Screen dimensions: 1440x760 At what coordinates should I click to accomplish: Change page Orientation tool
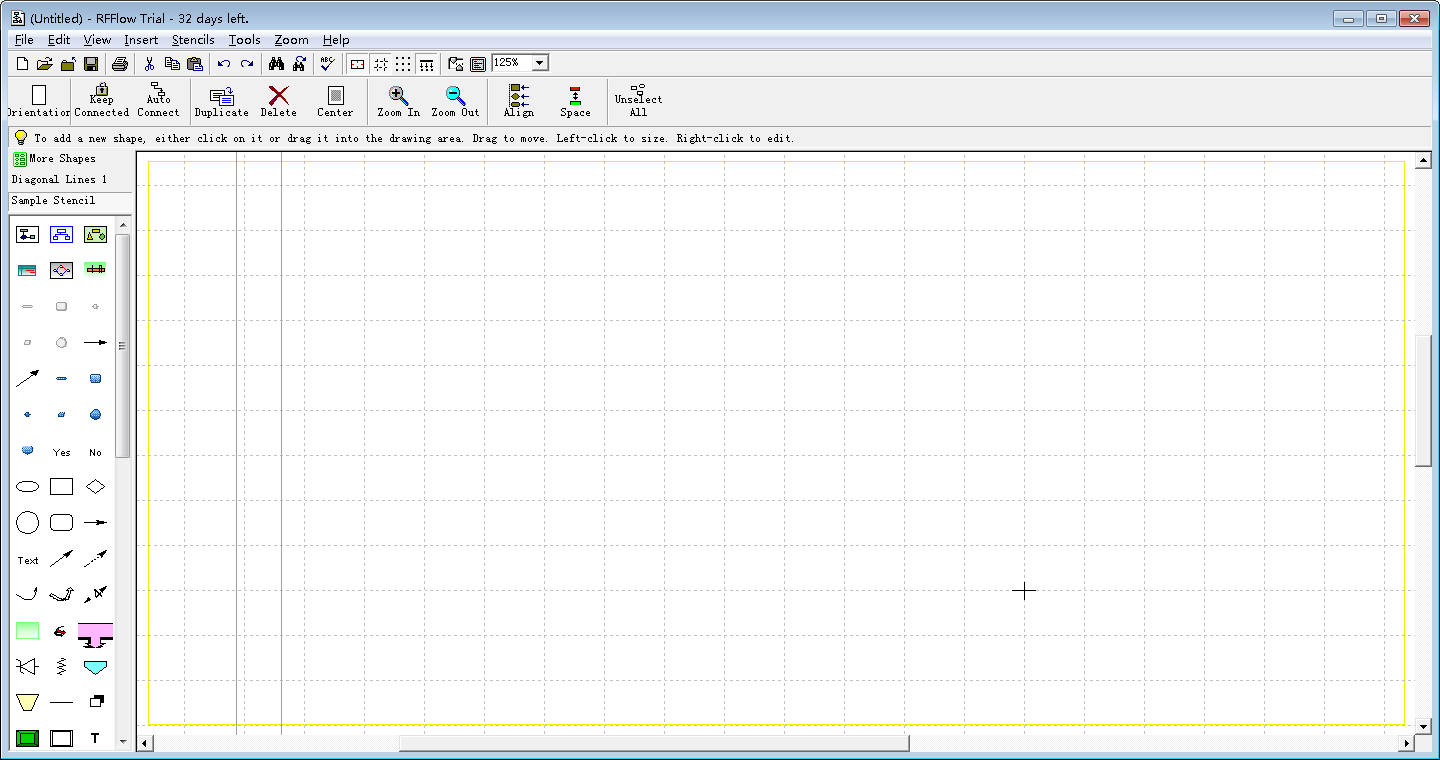[39, 101]
